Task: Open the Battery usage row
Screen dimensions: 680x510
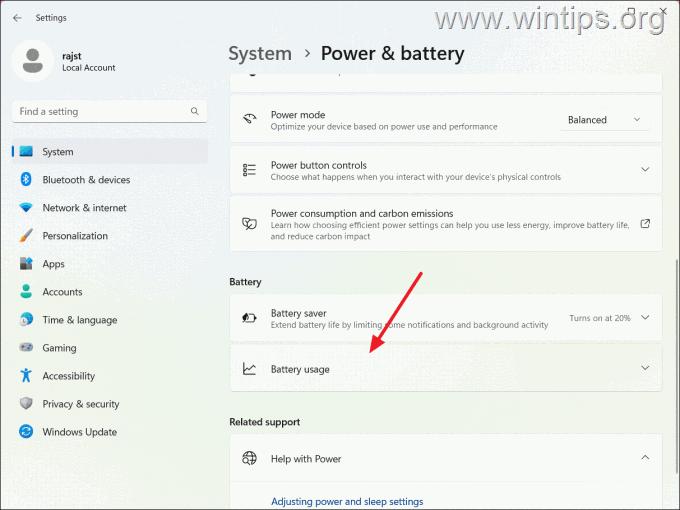Action: coord(446,369)
